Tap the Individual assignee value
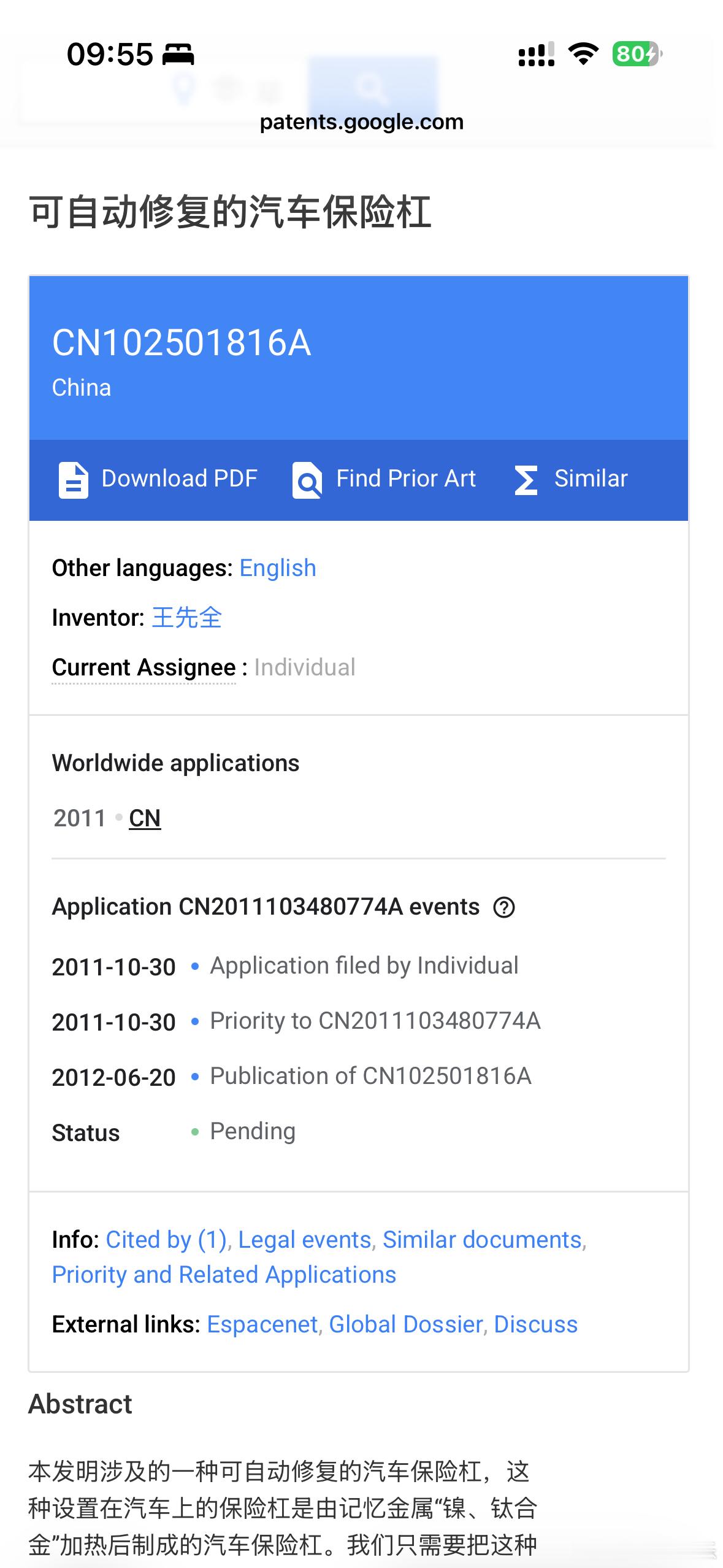 305,667
